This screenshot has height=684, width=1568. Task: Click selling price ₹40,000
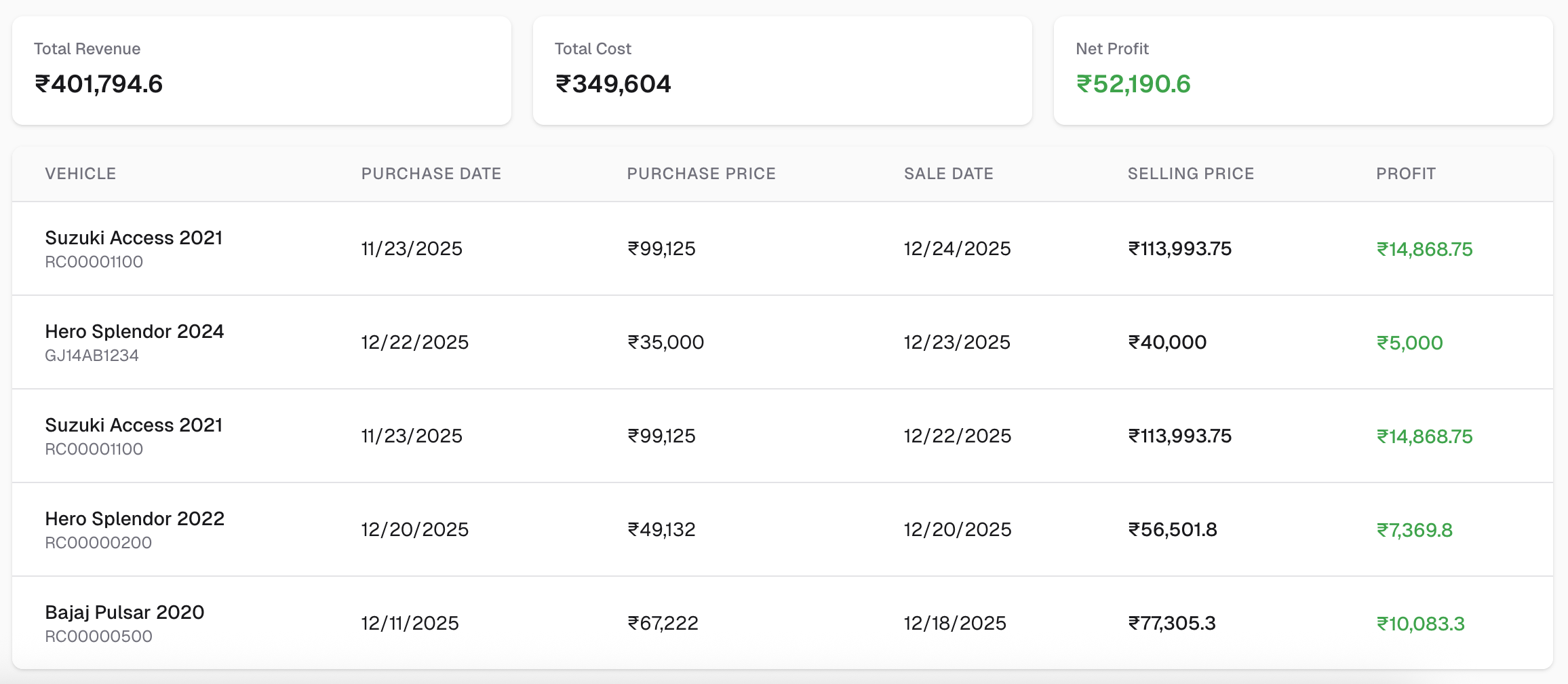tap(1168, 342)
